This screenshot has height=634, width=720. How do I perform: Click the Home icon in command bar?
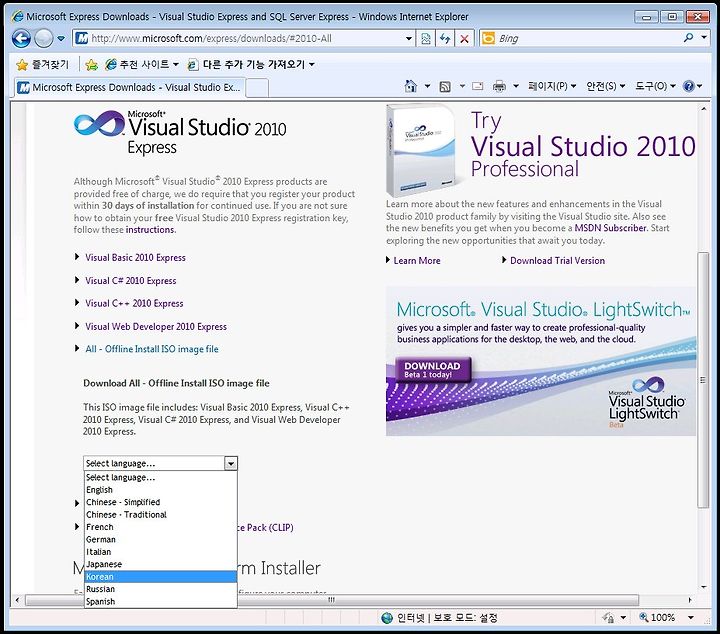tap(411, 86)
